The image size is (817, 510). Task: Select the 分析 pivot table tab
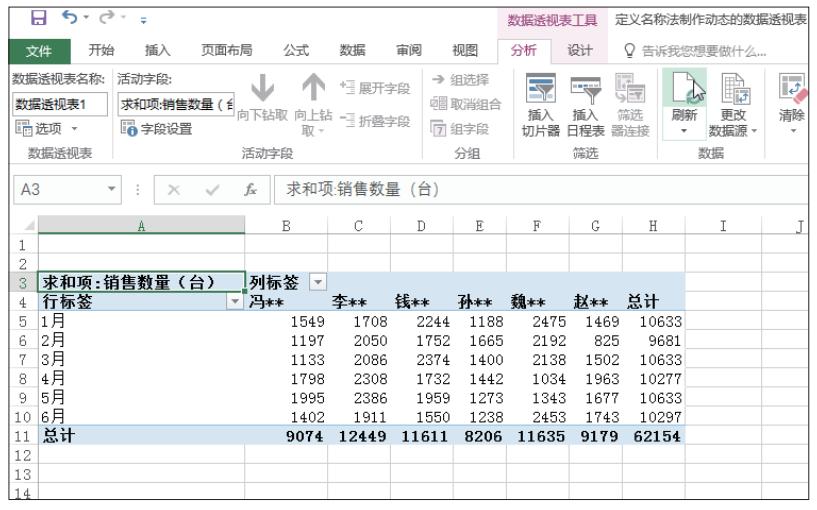pyautogui.click(x=524, y=50)
